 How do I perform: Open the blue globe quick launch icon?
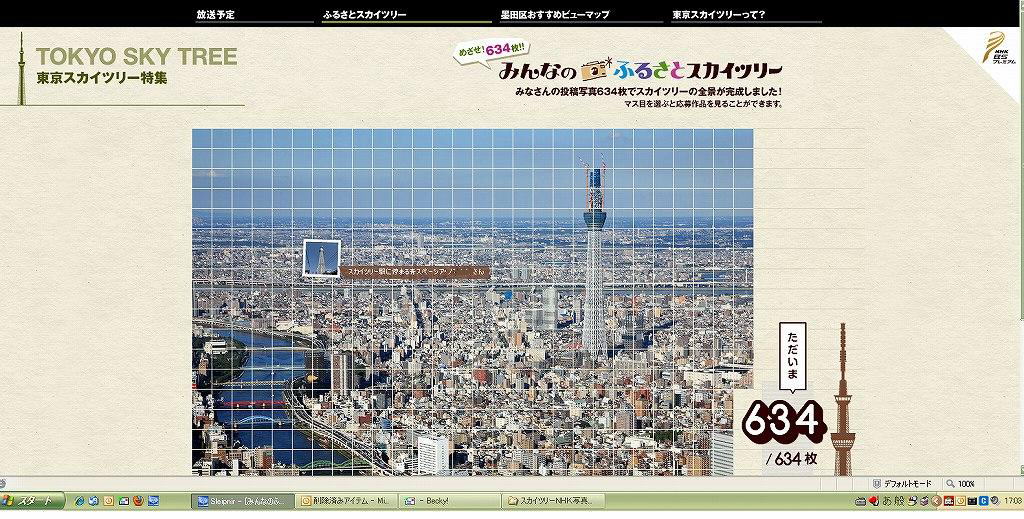(93, 501)
